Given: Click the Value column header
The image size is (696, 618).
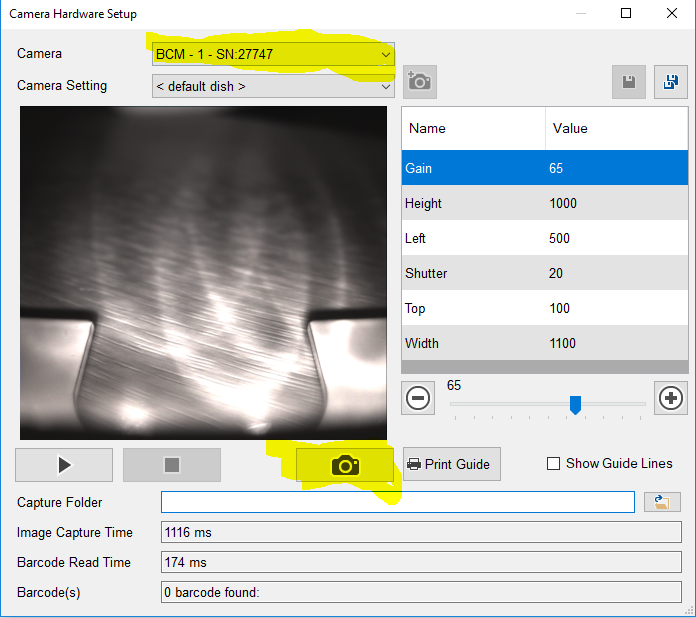Looking at the screenshot, I should tap(616, 128).
